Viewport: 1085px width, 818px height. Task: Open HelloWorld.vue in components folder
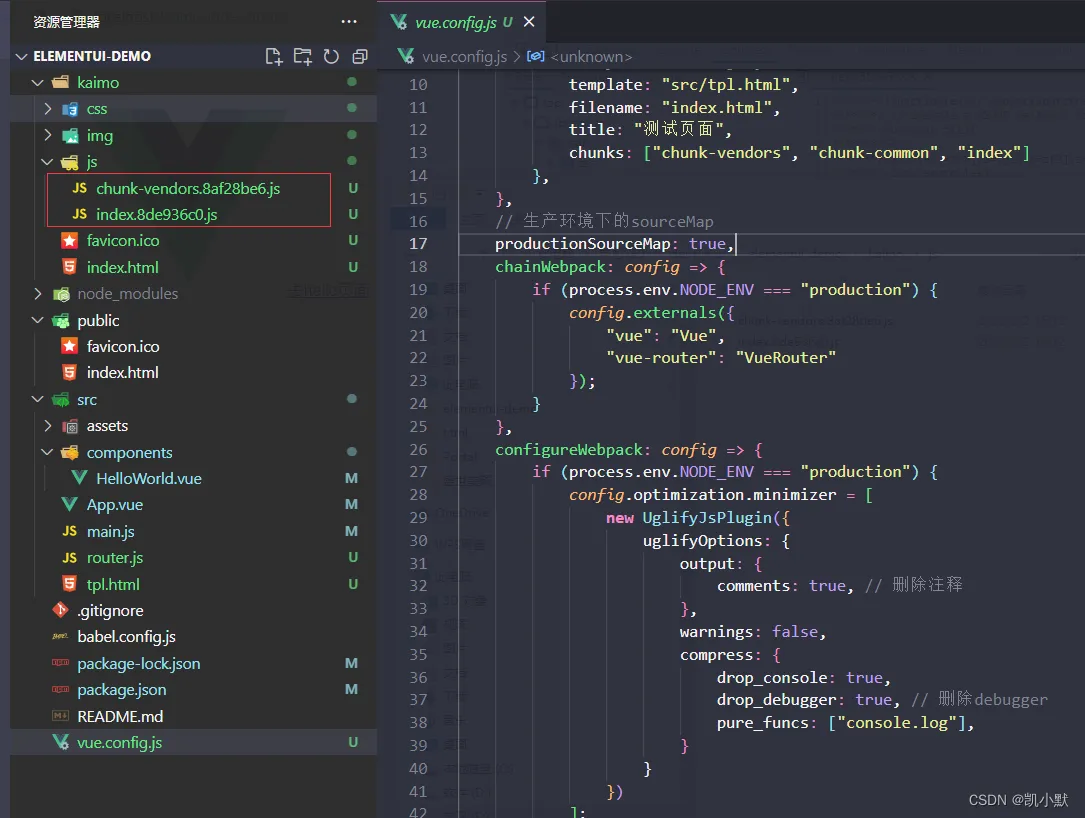pos(149,479)
